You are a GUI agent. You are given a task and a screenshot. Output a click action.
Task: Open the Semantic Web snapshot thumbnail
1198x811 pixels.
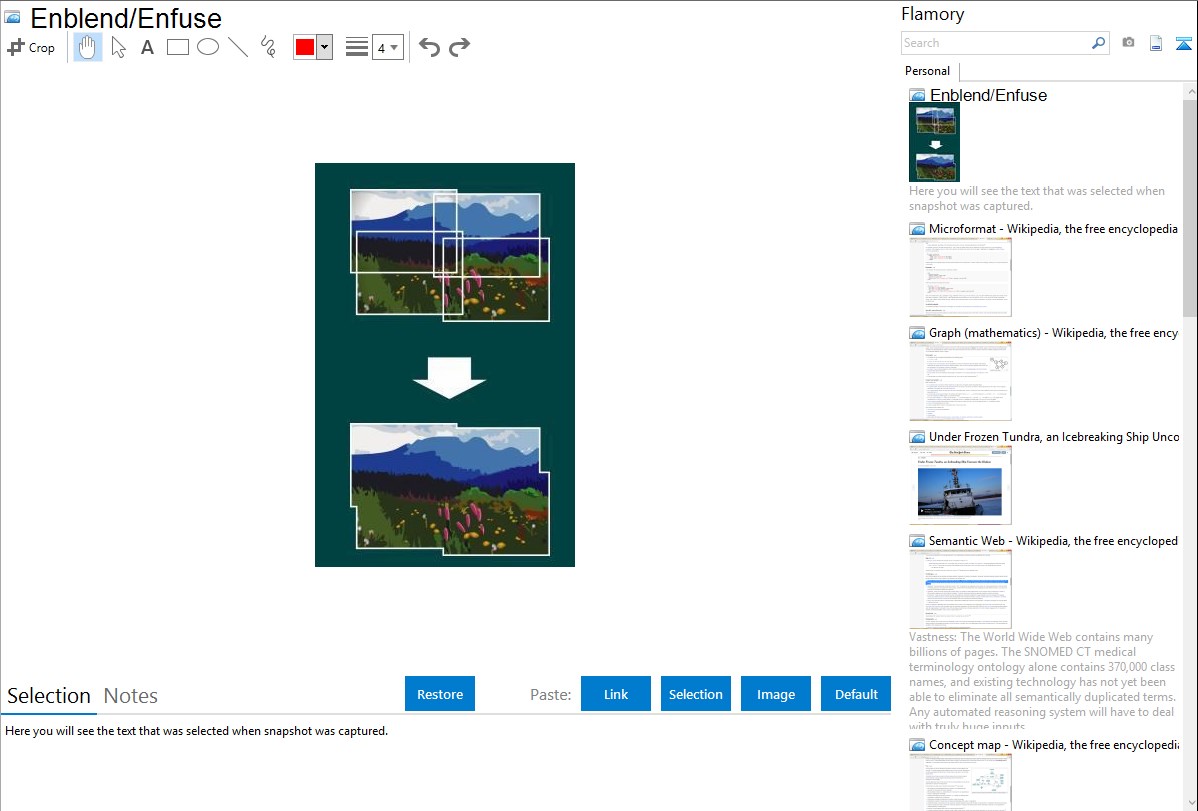coord(960,589)
